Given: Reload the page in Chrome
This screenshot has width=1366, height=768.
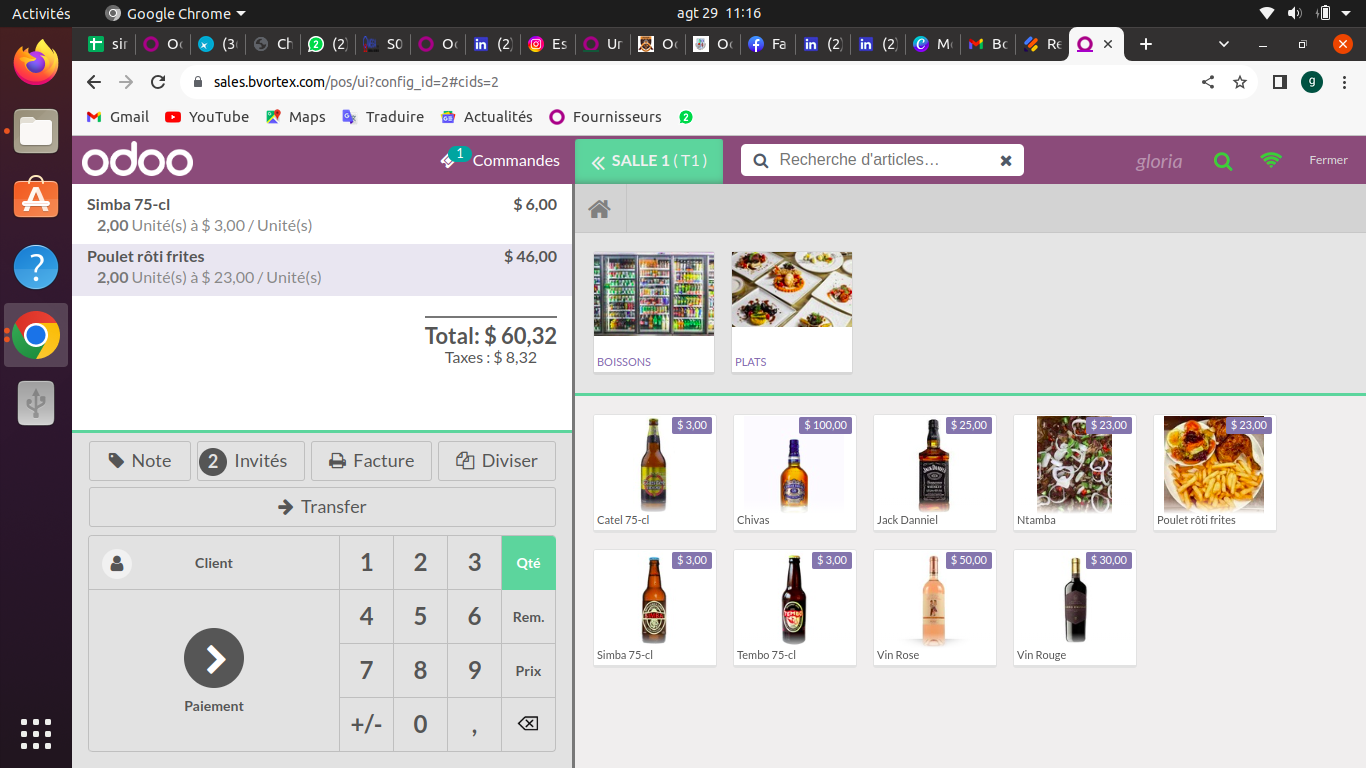Looking at the screenshot, I should point(158,82).
